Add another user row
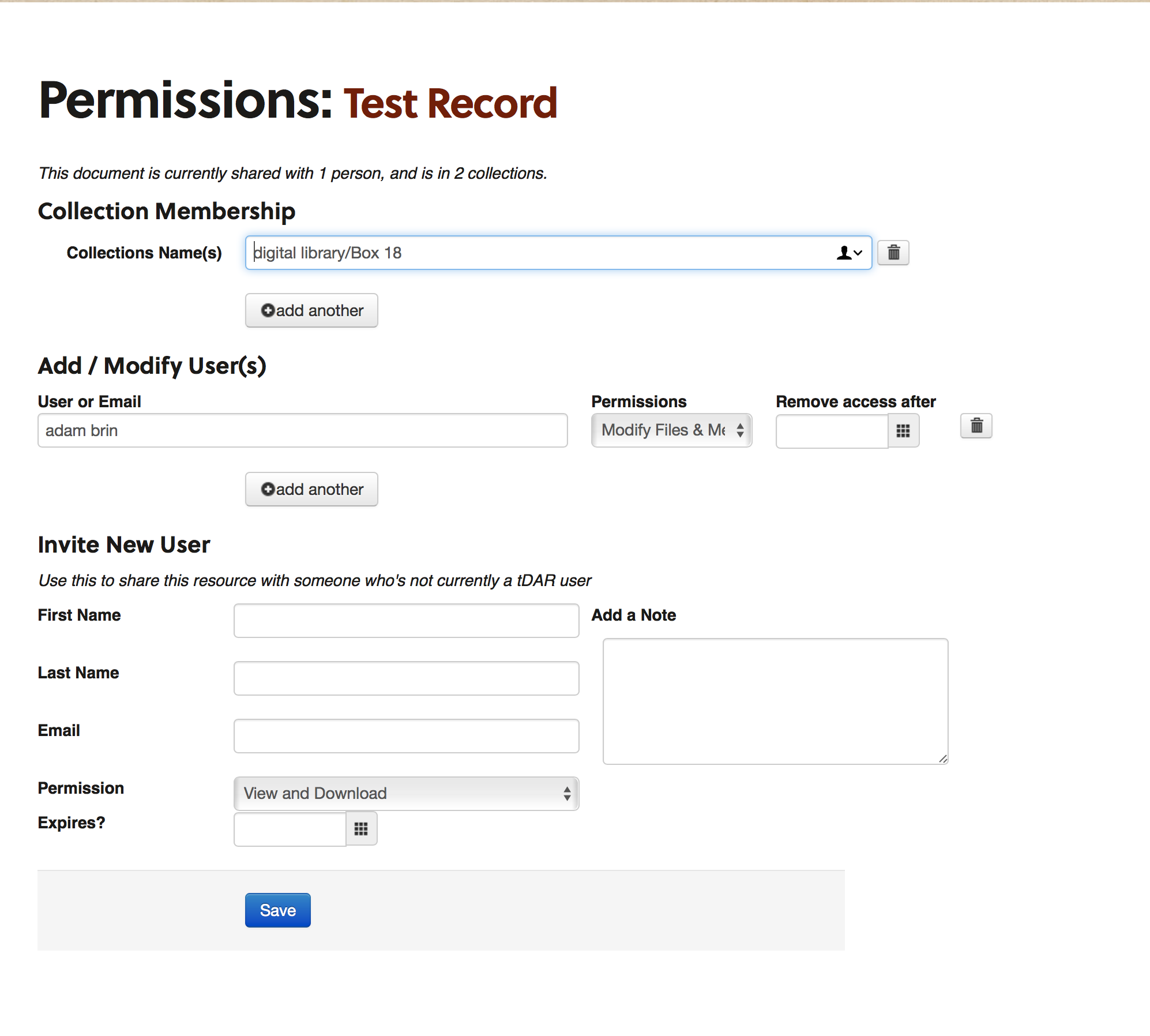This screenshot has height=1036, width=1150. coord(311,489)
